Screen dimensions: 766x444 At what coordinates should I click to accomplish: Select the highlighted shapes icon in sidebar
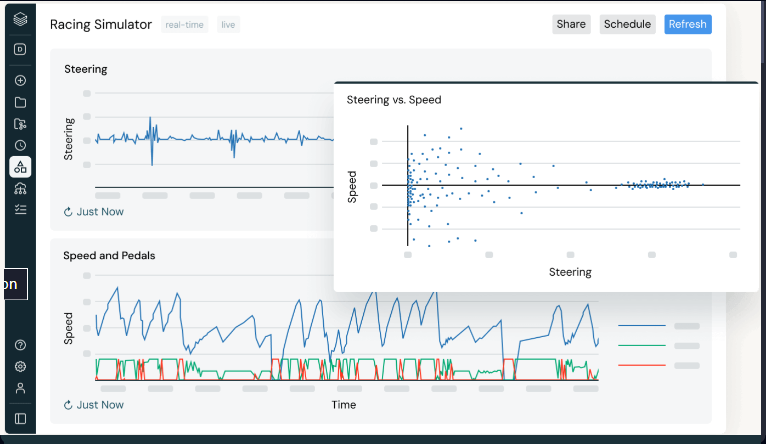[x=20, y=167]
